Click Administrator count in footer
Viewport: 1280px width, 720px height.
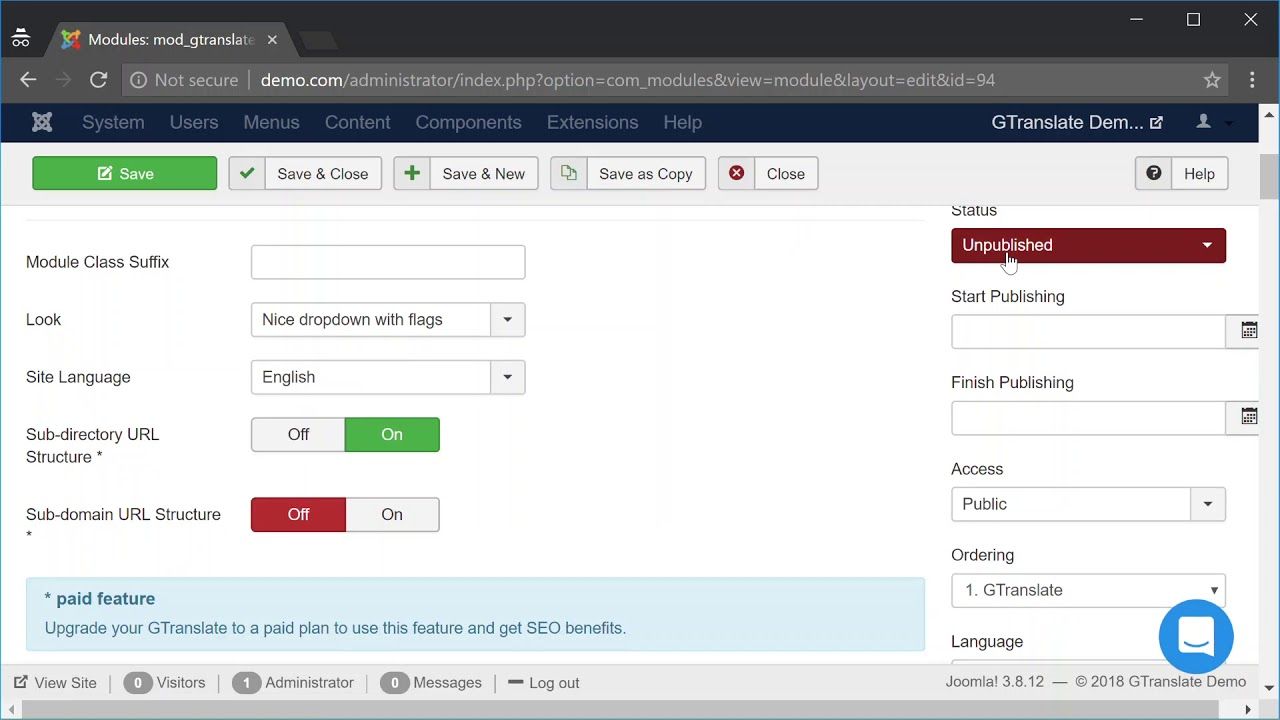point(293,683)
